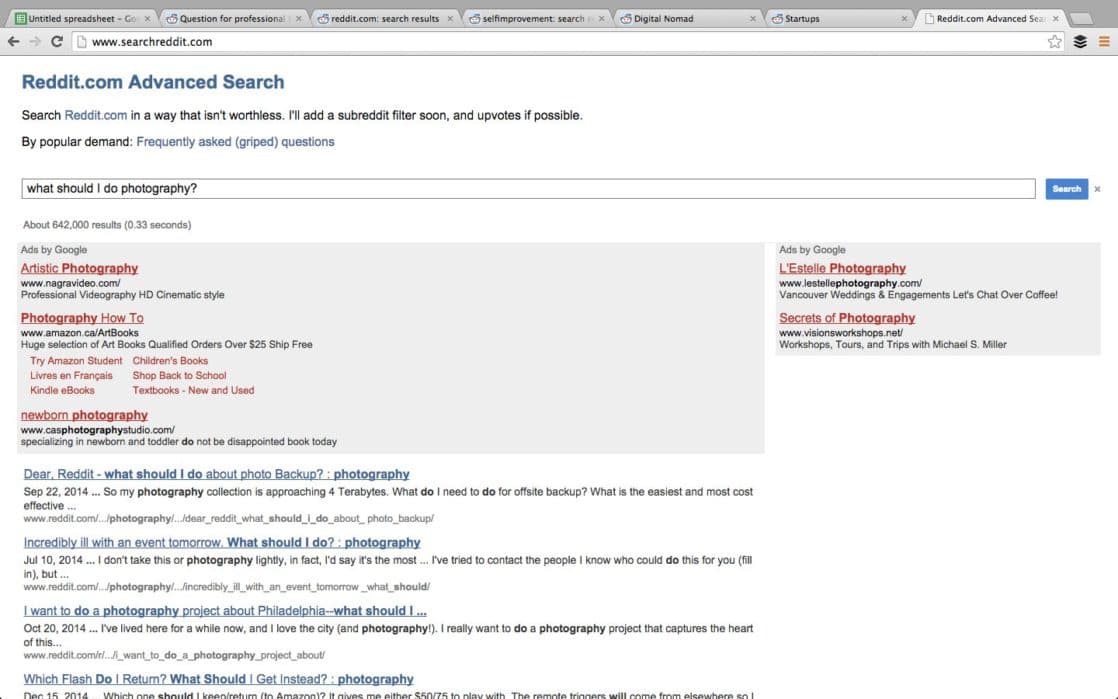Screen dimensions: 1118x699
Task: Open Incredibly ill with event result
Action: [222, 543]
